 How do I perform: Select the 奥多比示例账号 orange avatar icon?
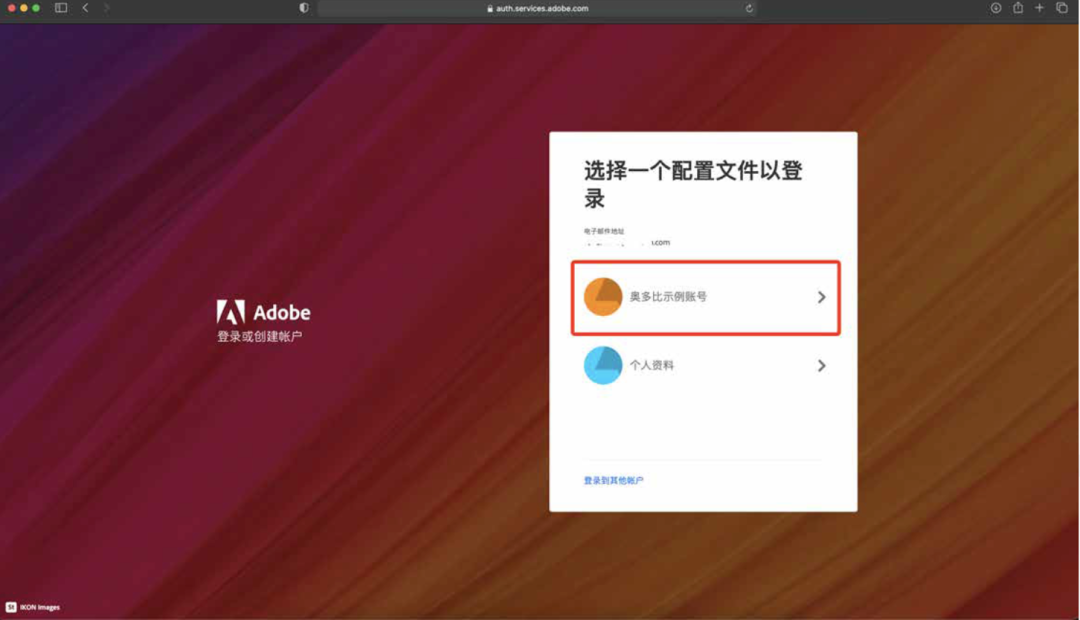(604, 296)
